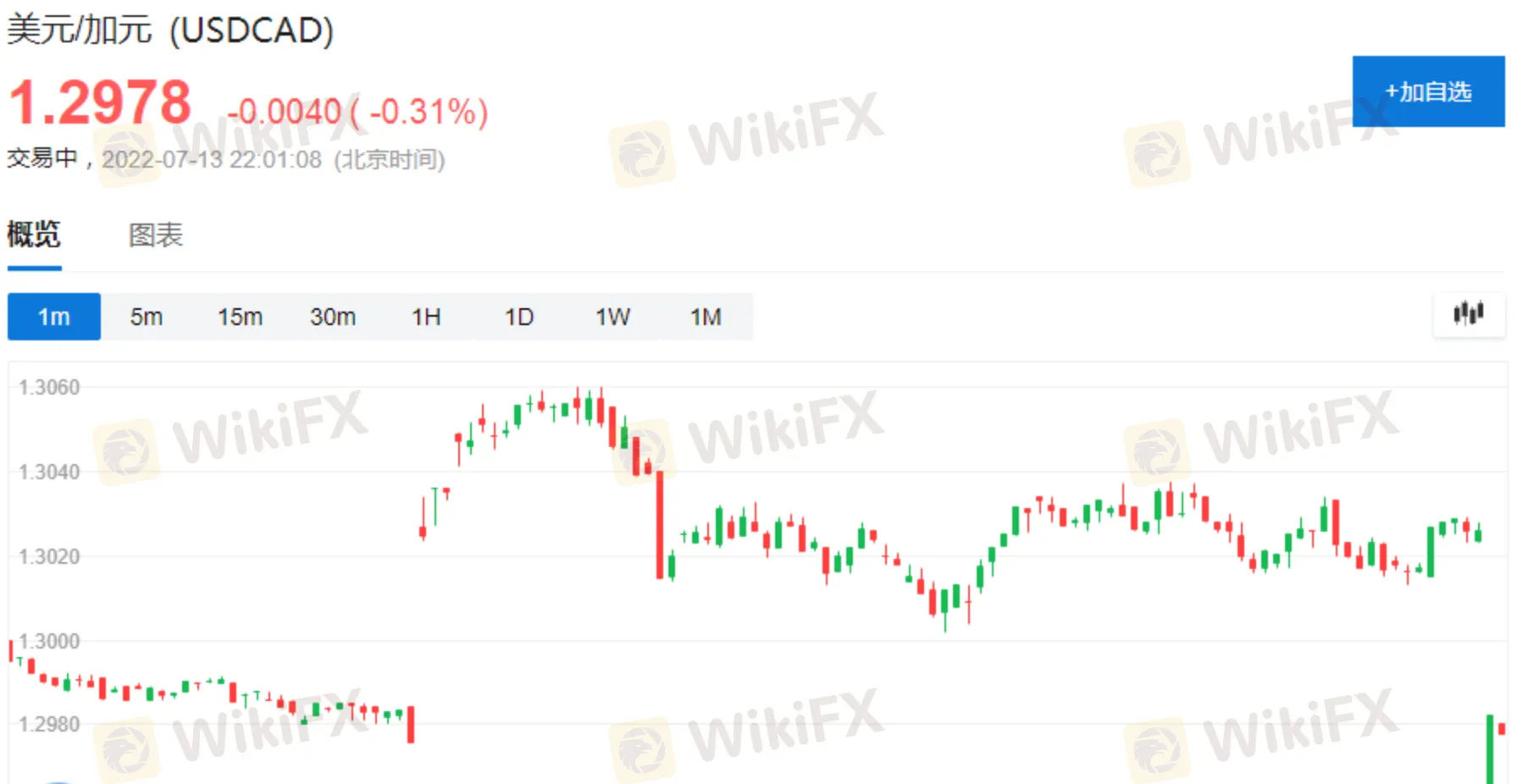The width and height of the screenshot is (1523, 784).
Task: Click the 1.2980 price axis label
Action: [49, 725]
